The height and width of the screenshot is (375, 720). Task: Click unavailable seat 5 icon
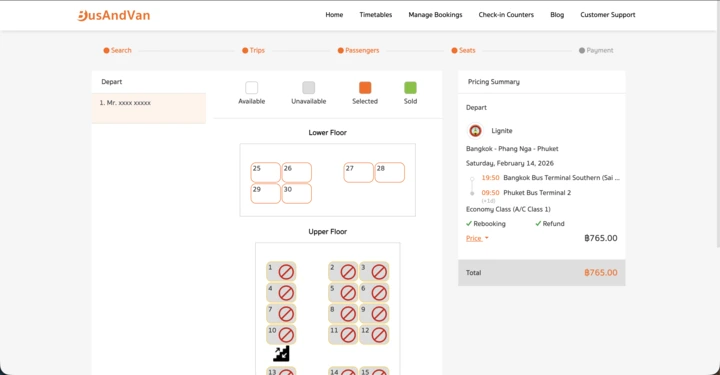click(348, 293)
